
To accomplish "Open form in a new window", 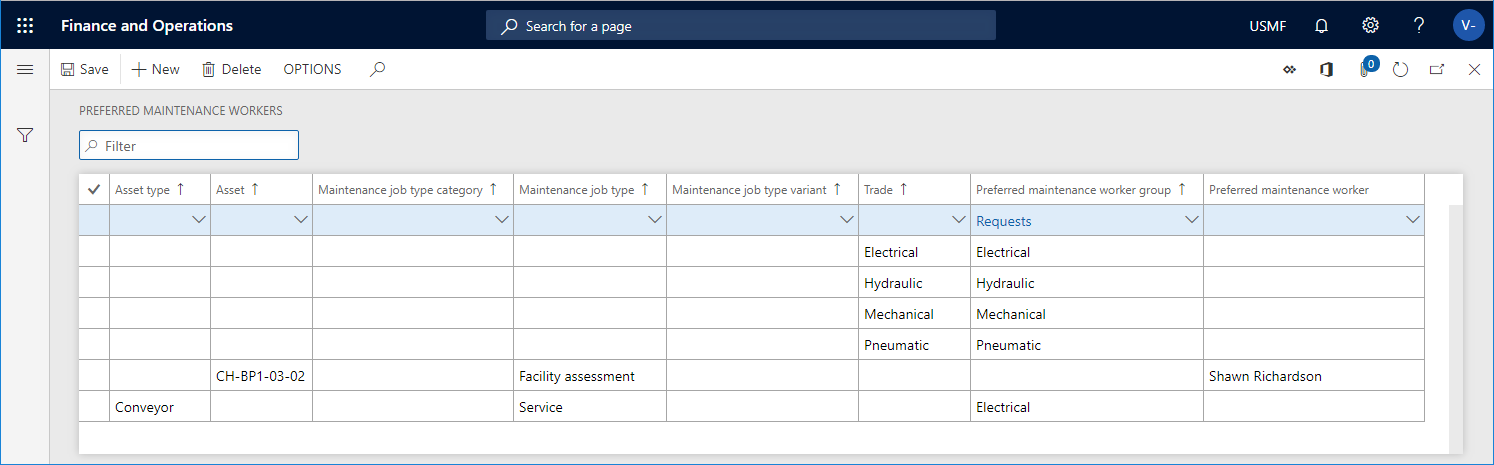I will pos(1437,69).
